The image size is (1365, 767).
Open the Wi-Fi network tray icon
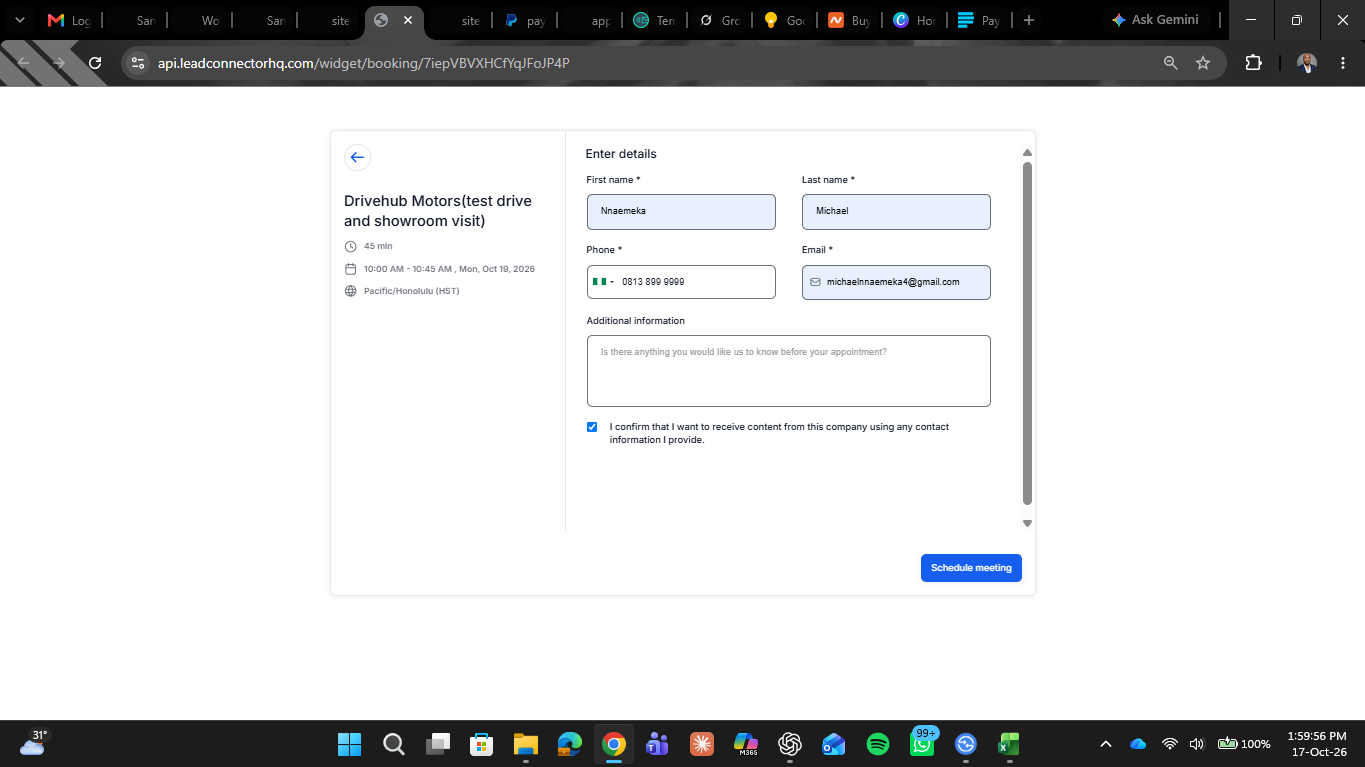[1169, 744]
